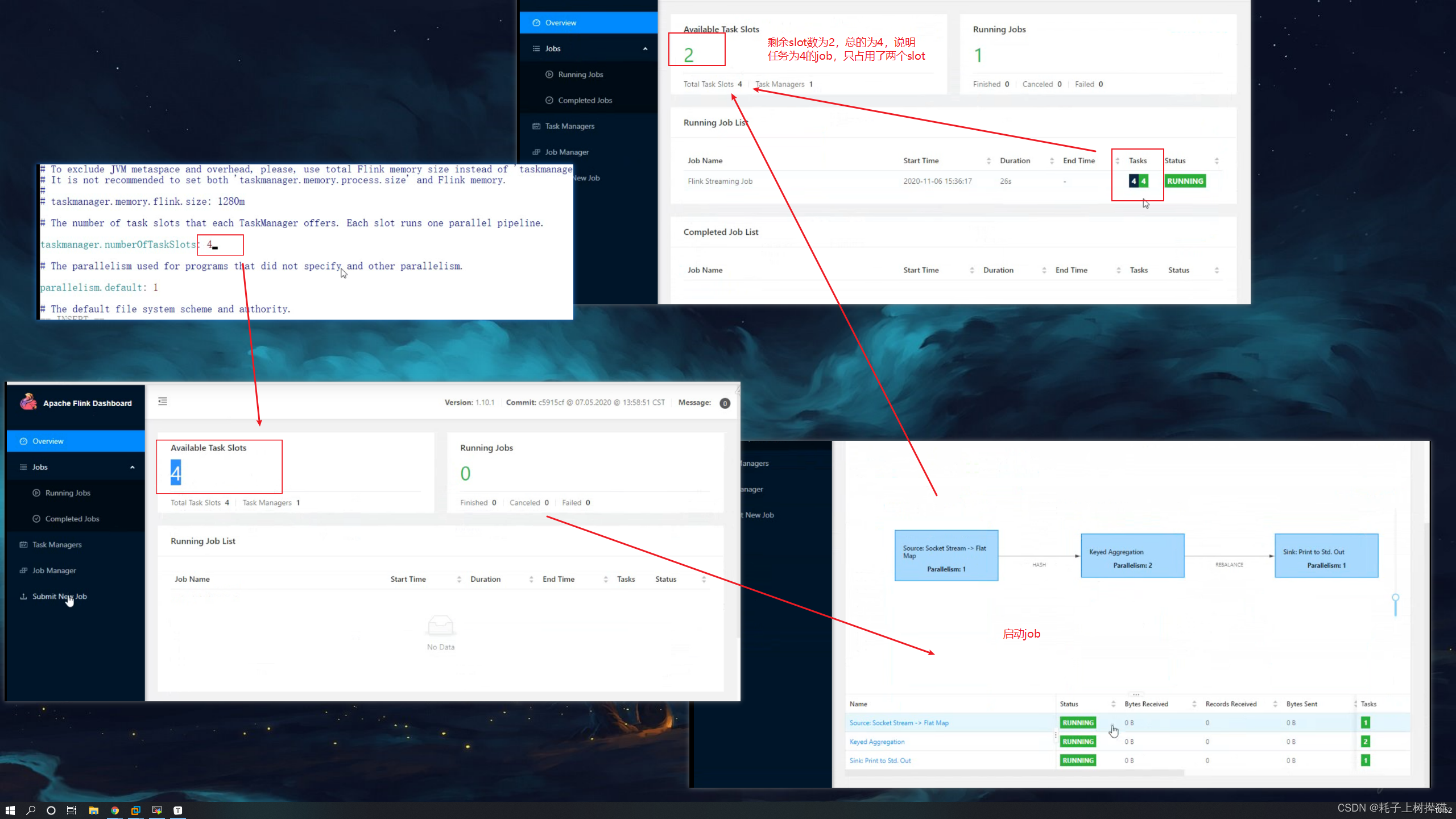Open Completed Jobs in dashboard with 0 running jobs

tap(72, 519)
